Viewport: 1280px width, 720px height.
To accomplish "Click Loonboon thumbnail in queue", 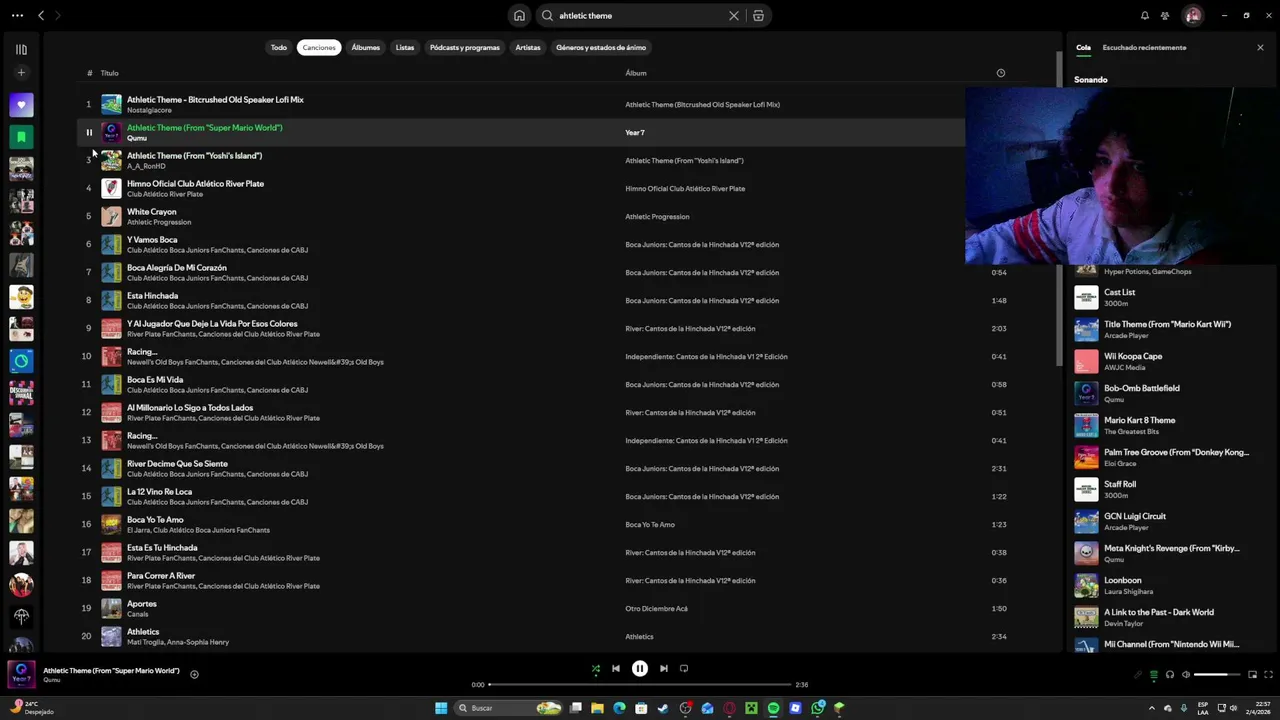I will click(1086, 585).
